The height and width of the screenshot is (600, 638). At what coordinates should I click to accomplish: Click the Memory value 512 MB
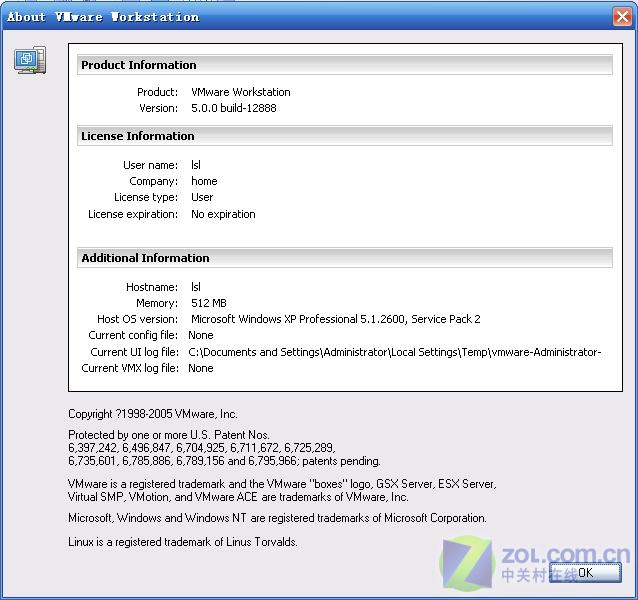click(x=209, y=303)
